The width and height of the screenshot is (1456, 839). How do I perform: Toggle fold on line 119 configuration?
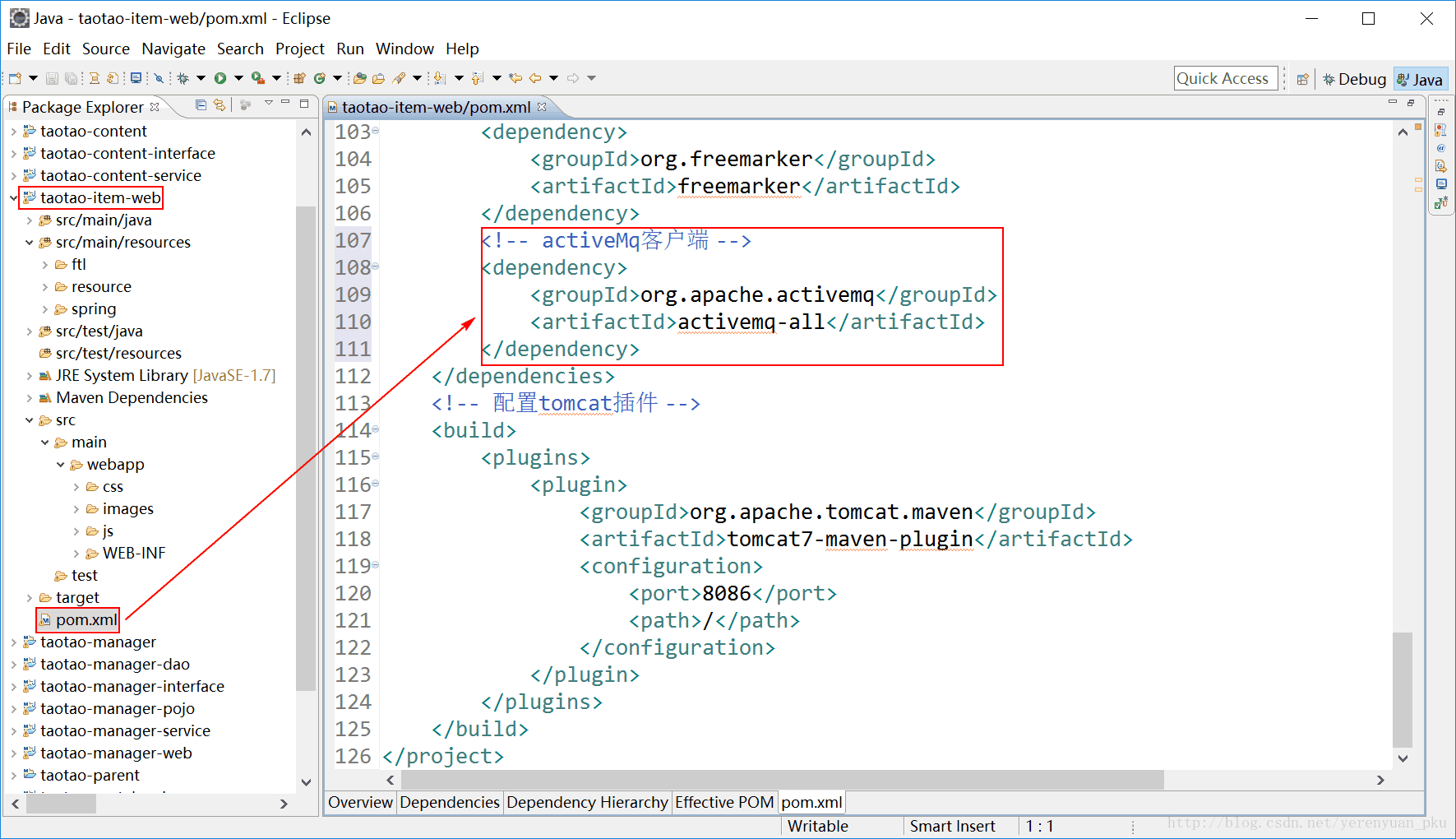(x=376, y=565)
